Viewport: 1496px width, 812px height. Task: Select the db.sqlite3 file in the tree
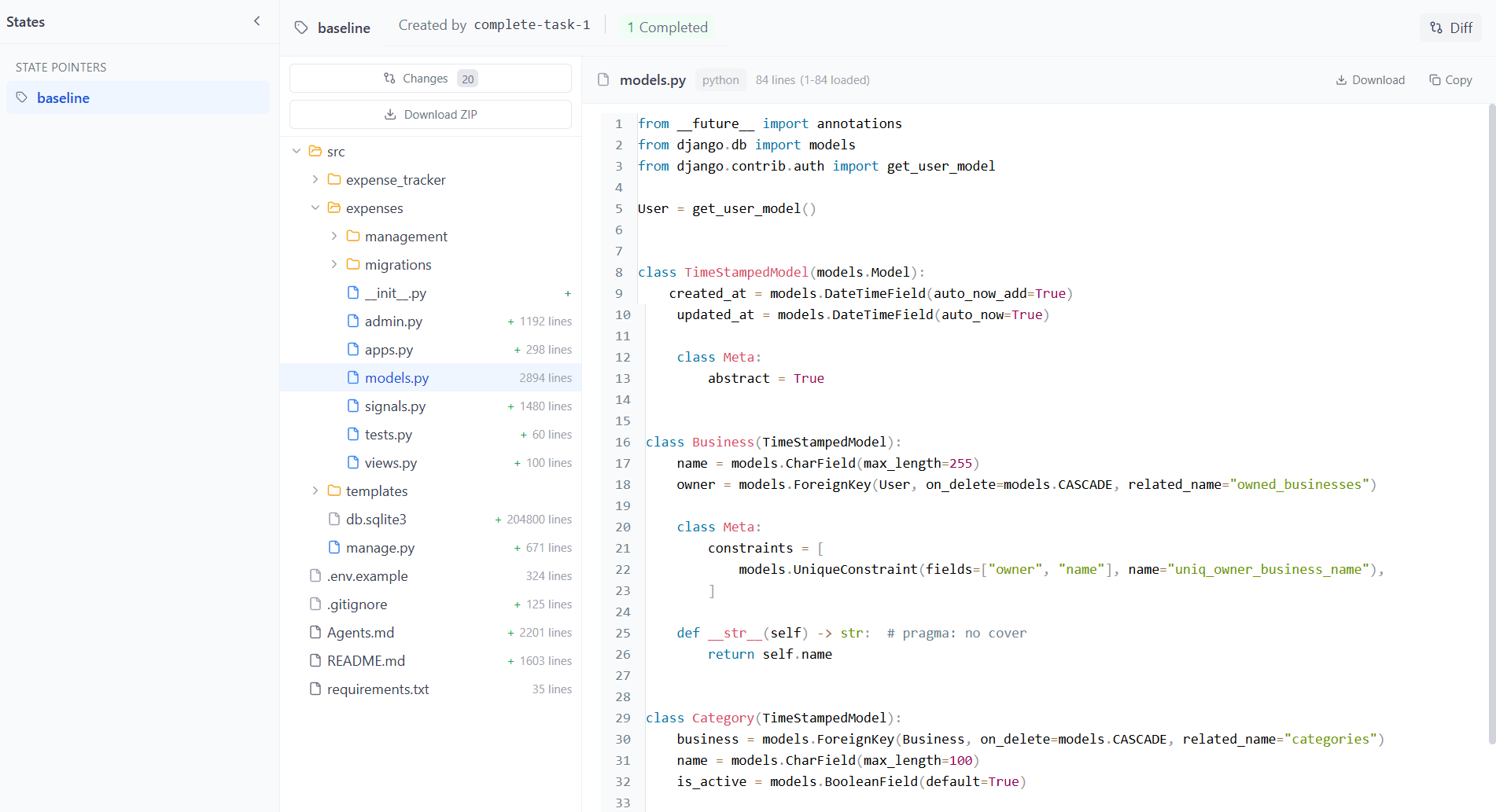coord(376,519)
